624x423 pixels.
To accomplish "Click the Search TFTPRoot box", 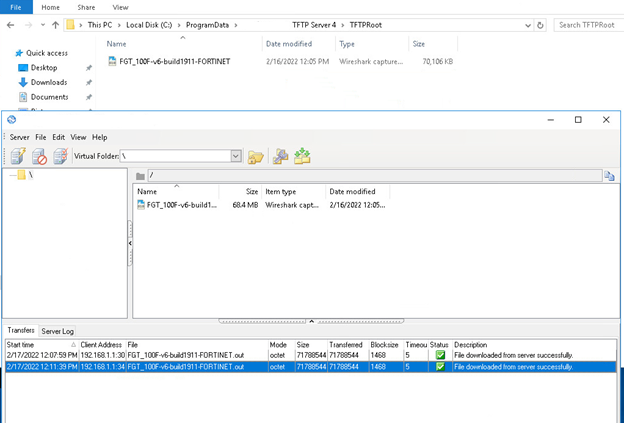I will click(x=589, y=25).
